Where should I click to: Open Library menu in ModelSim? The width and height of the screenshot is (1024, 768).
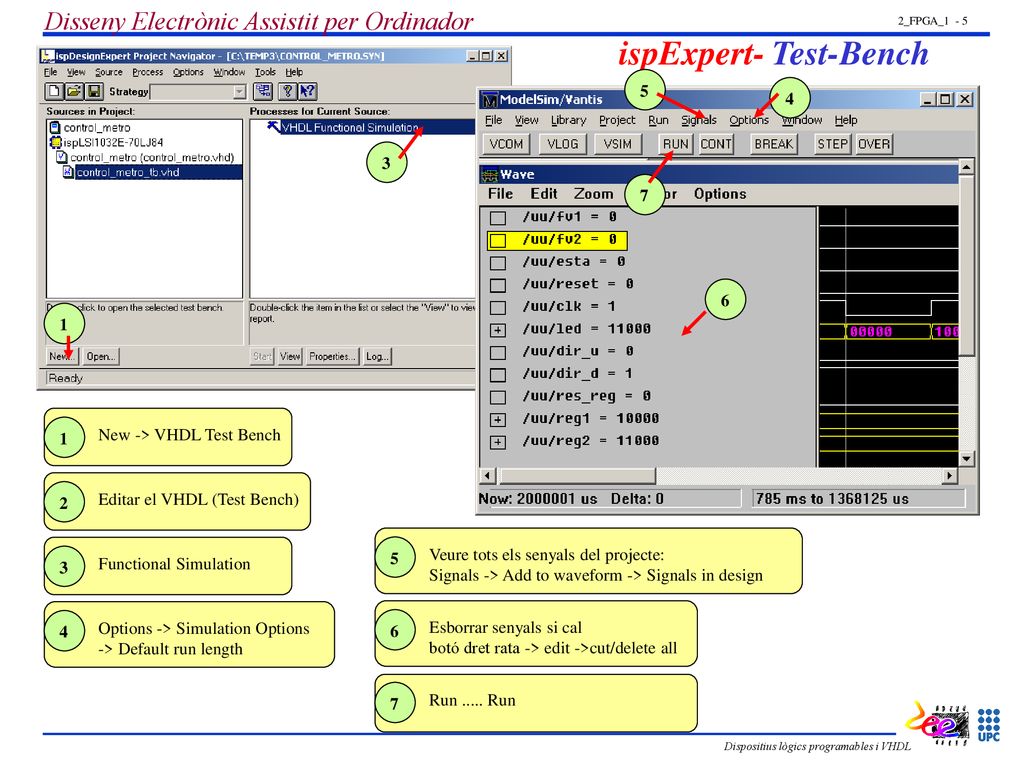(x=568, y=120)
